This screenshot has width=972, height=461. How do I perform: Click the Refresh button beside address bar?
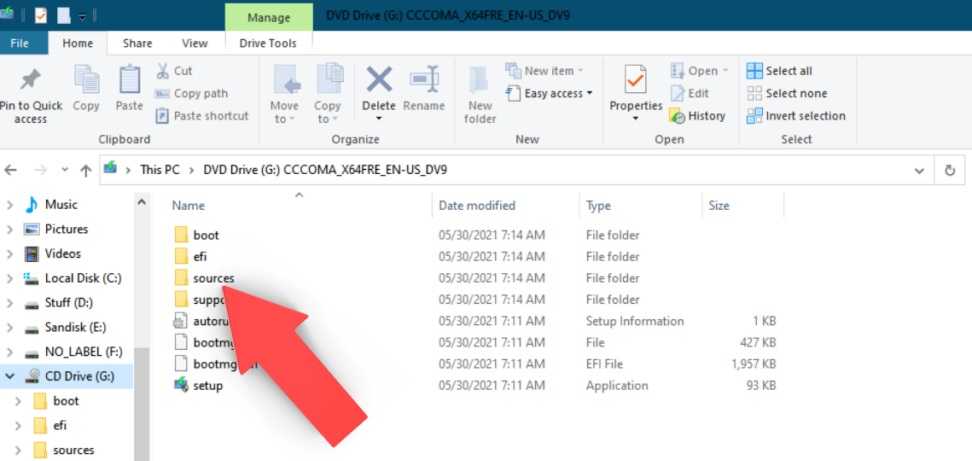(950, 170)
